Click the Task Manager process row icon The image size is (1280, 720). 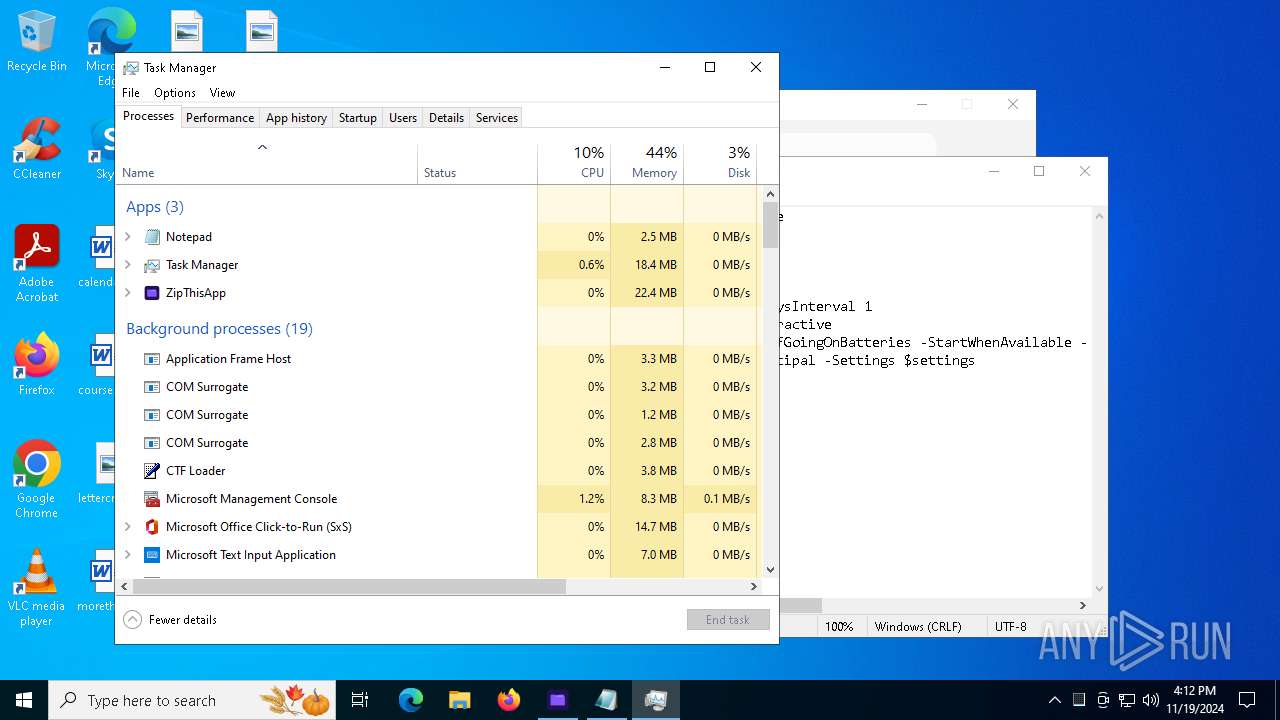pyautogui.click(x=152, y=265)
